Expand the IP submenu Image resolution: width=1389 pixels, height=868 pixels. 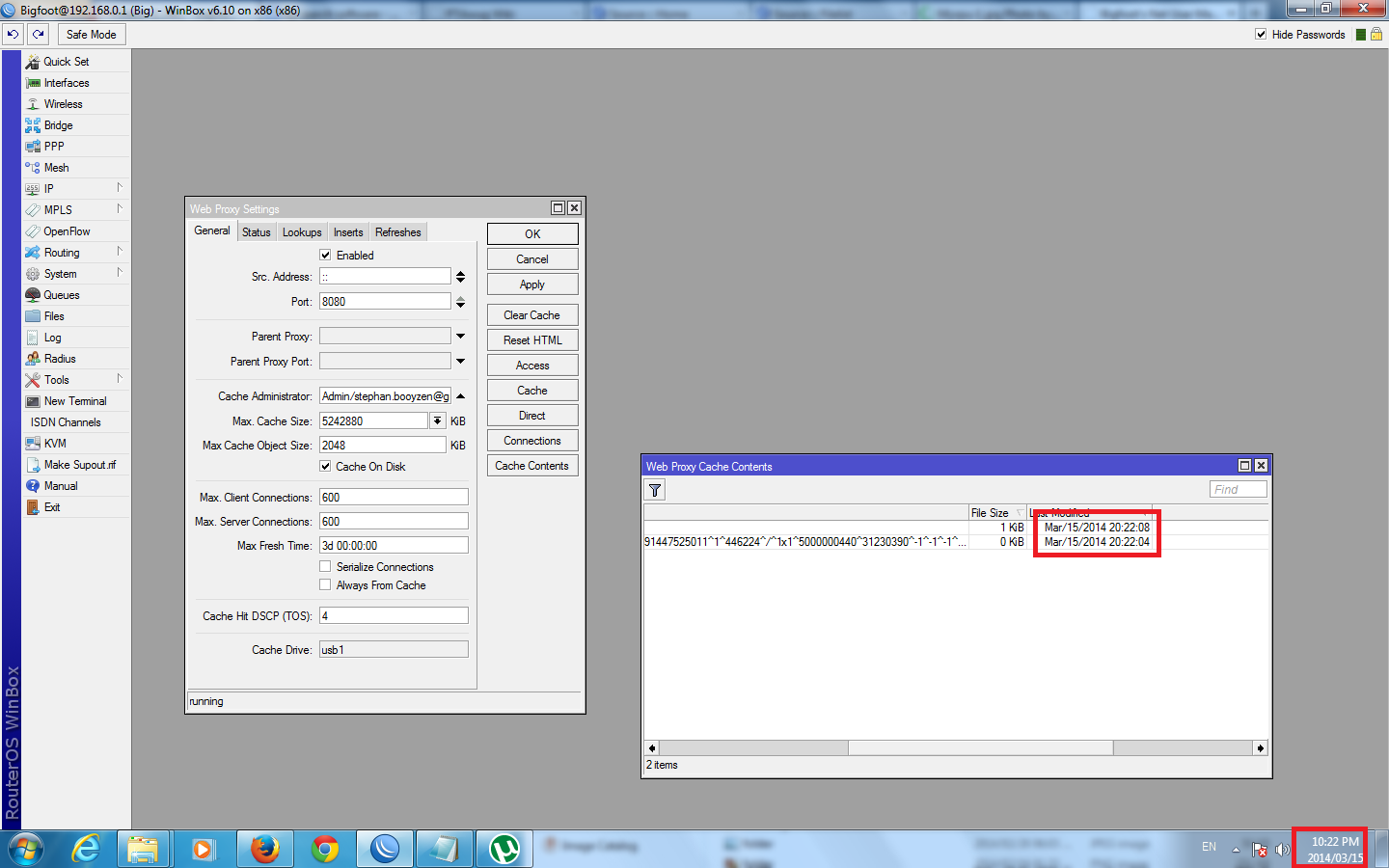[120, 188]
